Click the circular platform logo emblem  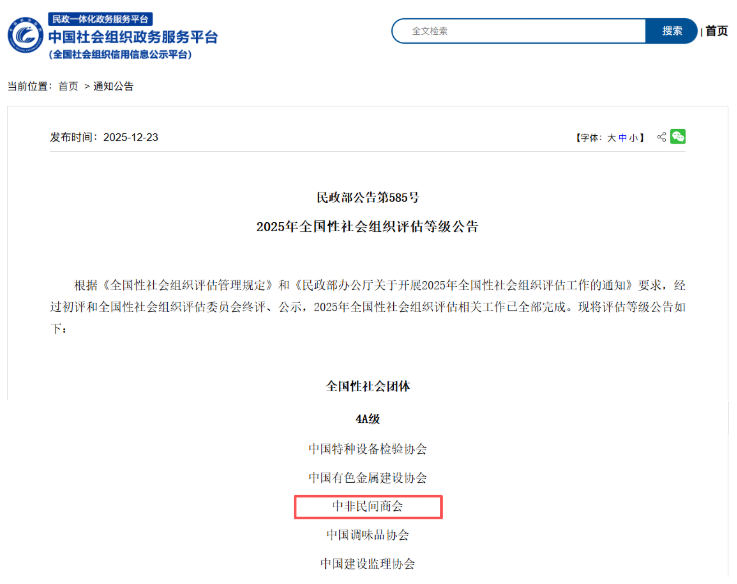tap(25, 36)
